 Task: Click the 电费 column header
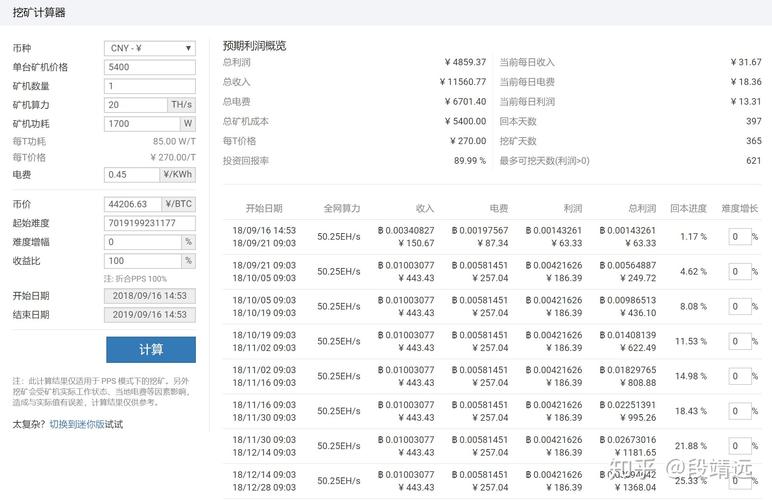pyautogui.click(x=499, y=208)
